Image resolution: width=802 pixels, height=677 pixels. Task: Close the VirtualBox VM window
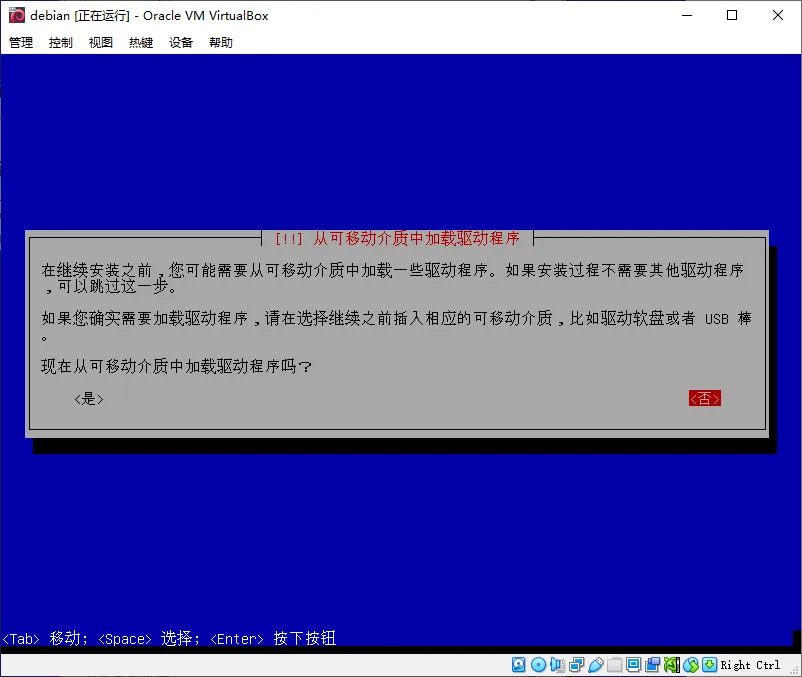pos(778,15)
